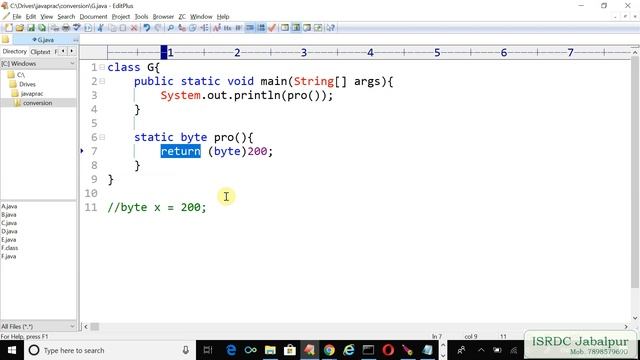Open the Browser menu
Screen dimensions: 640x360
pos(163,17)
